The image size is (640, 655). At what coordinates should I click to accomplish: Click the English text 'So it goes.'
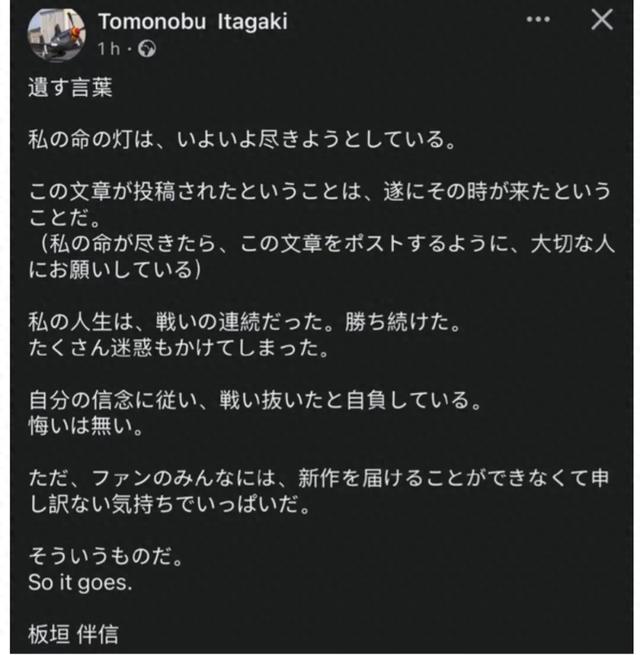(x=79, y=583)
